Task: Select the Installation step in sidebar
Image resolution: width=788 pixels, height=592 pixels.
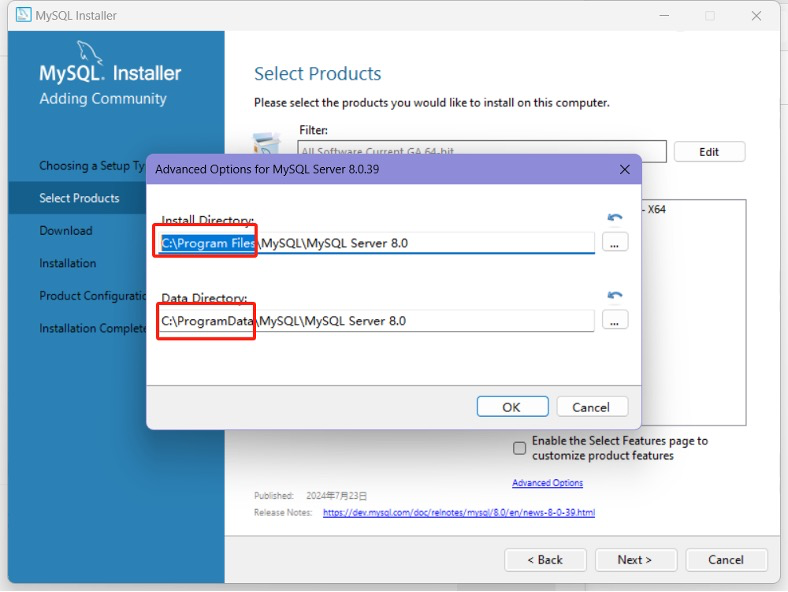Action: tap(68, 263)
